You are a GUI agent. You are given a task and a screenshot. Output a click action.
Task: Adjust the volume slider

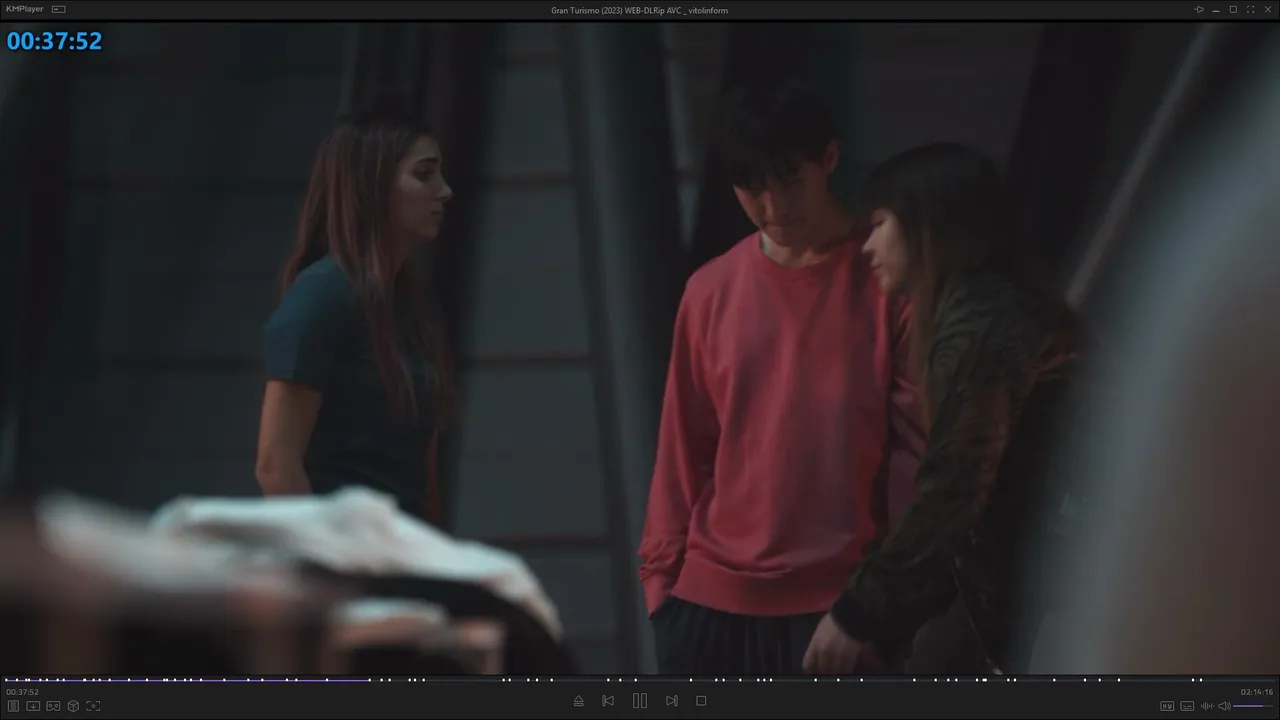(1254, 706)
